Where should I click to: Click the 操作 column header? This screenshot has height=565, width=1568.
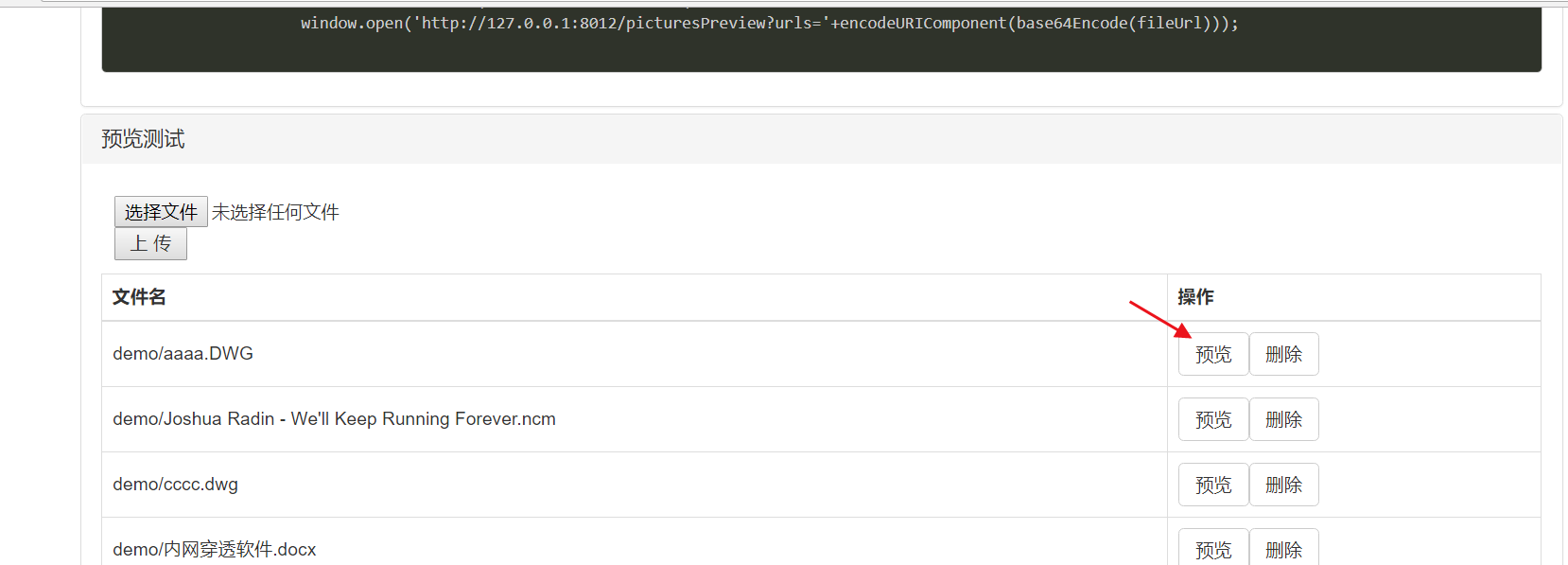[1194, 296]
